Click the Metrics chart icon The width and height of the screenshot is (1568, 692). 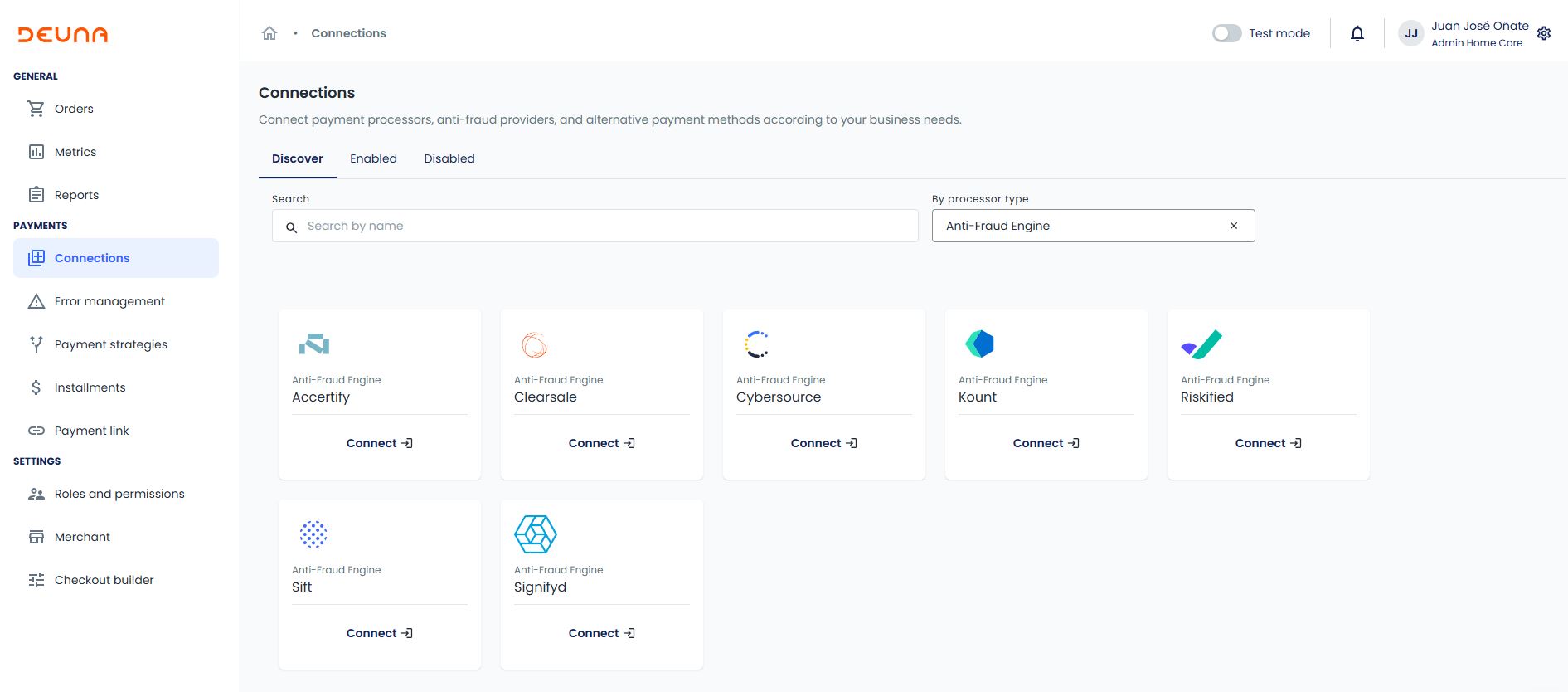tap(36, 152)
